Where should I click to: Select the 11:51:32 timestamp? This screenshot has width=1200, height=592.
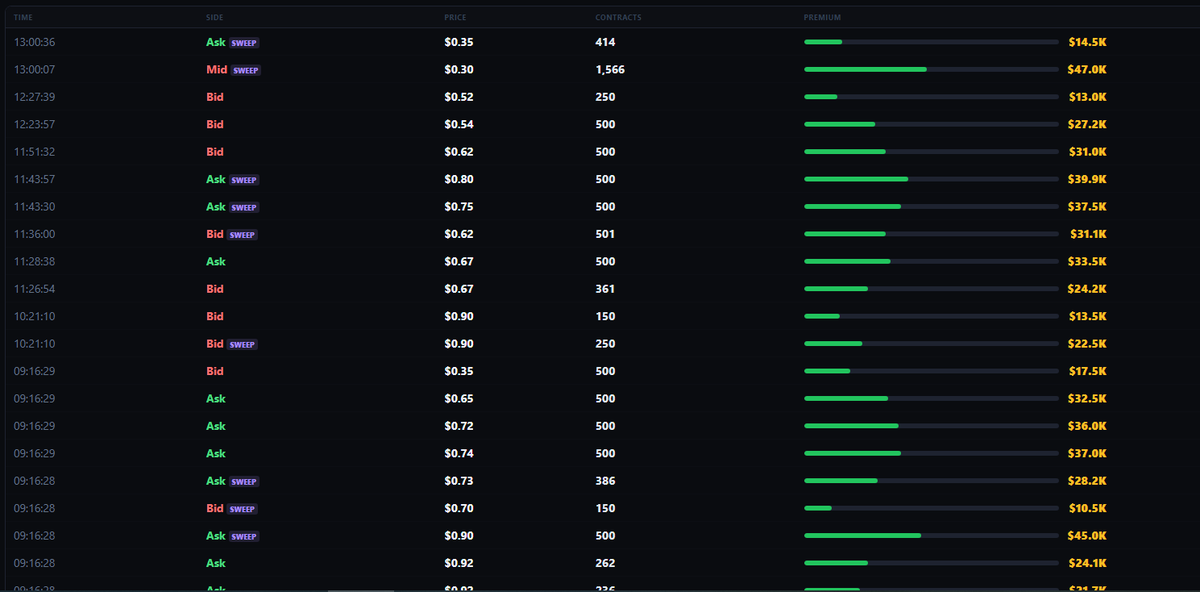34,152
